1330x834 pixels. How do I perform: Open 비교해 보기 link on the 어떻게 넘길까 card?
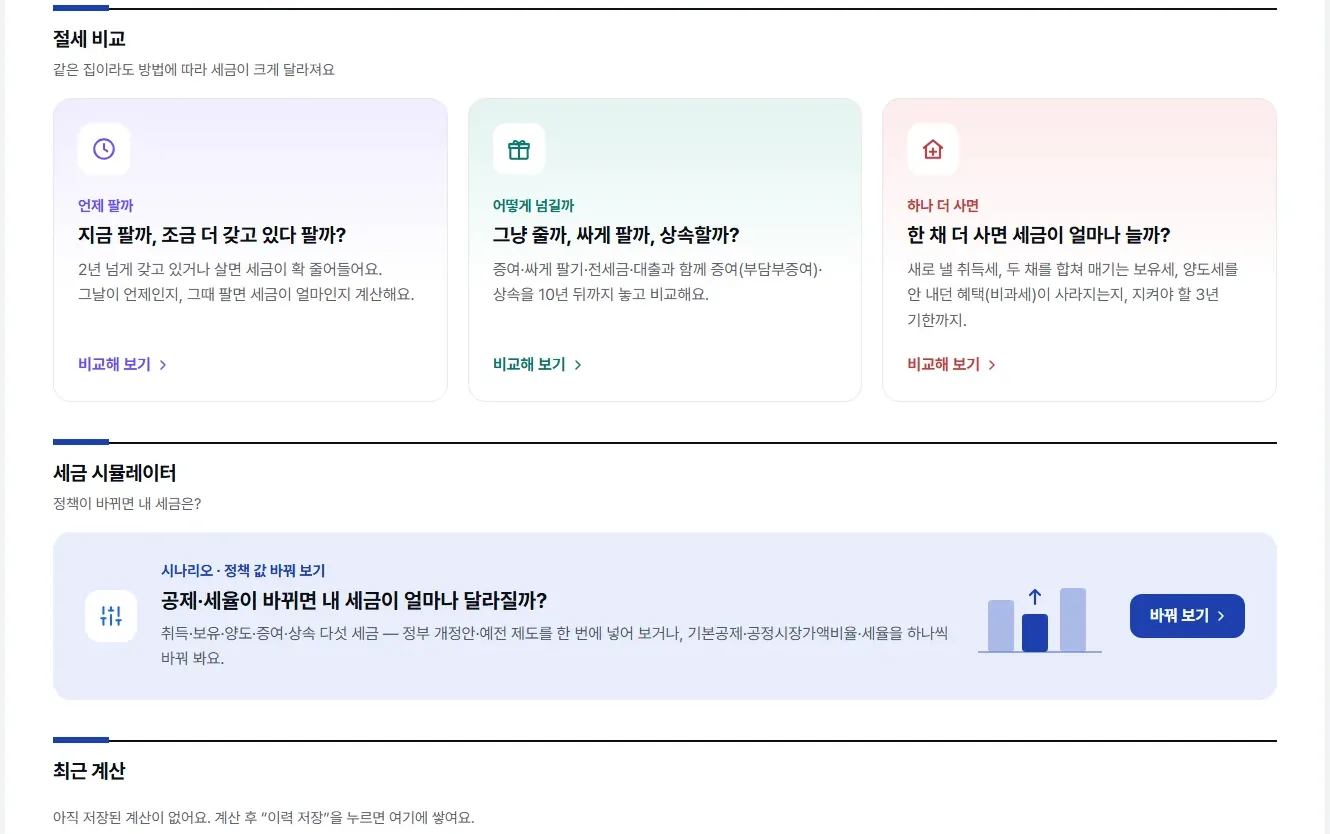click(x=537, y=364)
